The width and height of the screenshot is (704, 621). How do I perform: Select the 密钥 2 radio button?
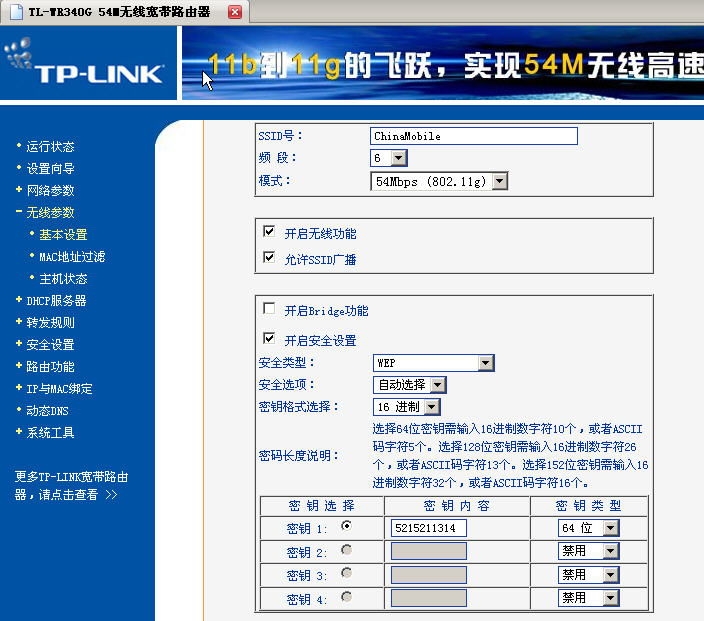346,550
